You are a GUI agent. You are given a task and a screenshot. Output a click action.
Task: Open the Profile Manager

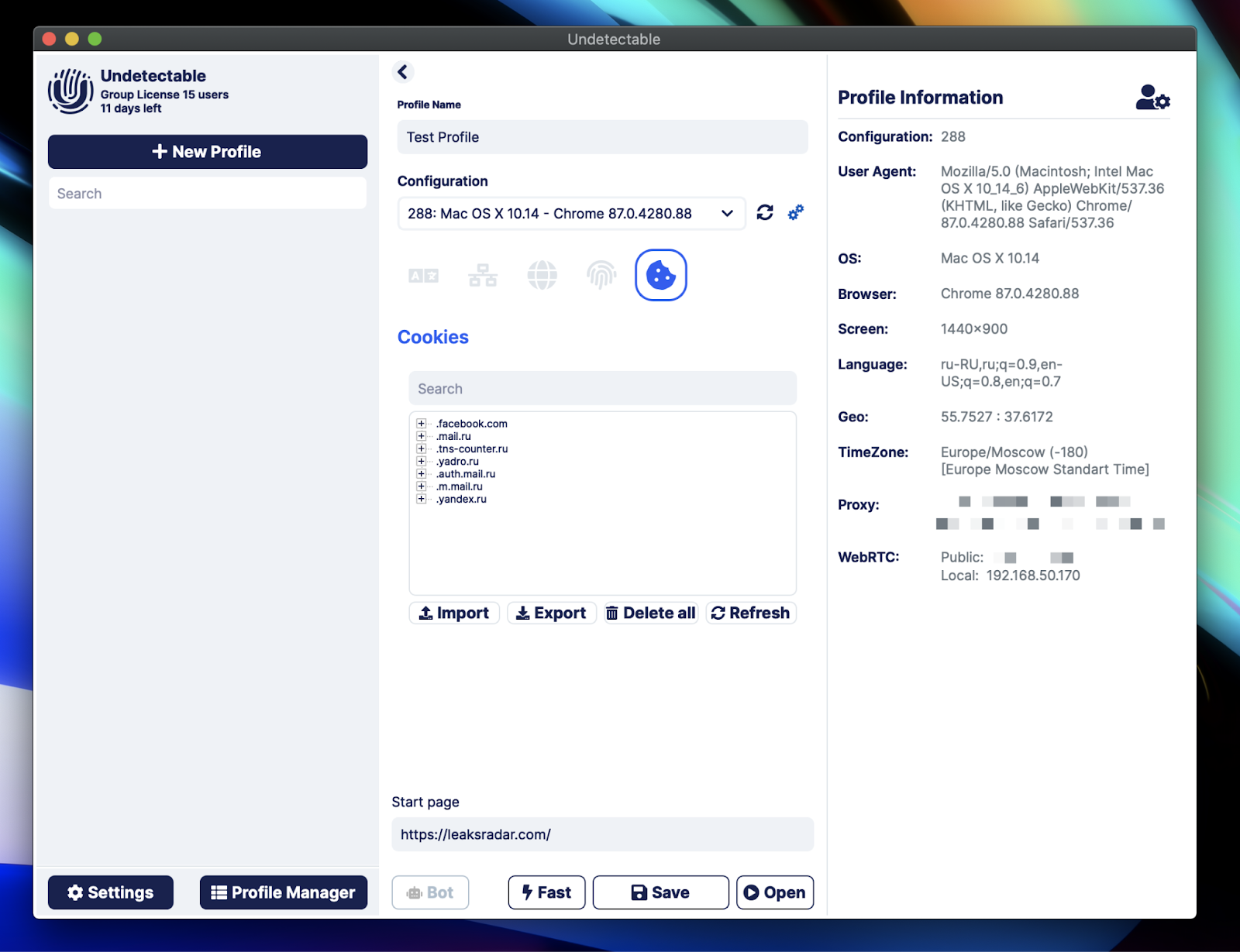click(x=284, y=892)
